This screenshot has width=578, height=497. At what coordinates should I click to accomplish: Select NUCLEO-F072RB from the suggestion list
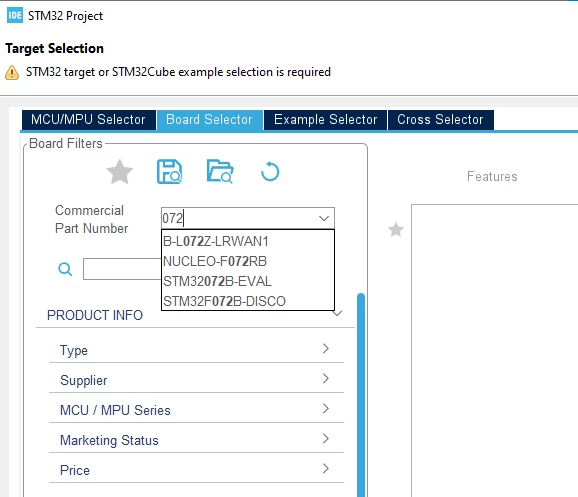click(x=248, y=261)
